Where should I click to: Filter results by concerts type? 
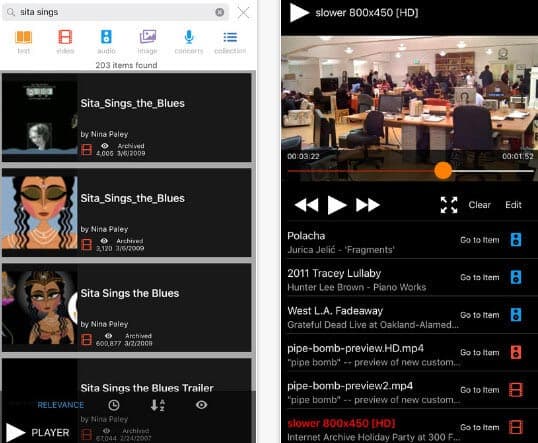click(x=189, y=42)
